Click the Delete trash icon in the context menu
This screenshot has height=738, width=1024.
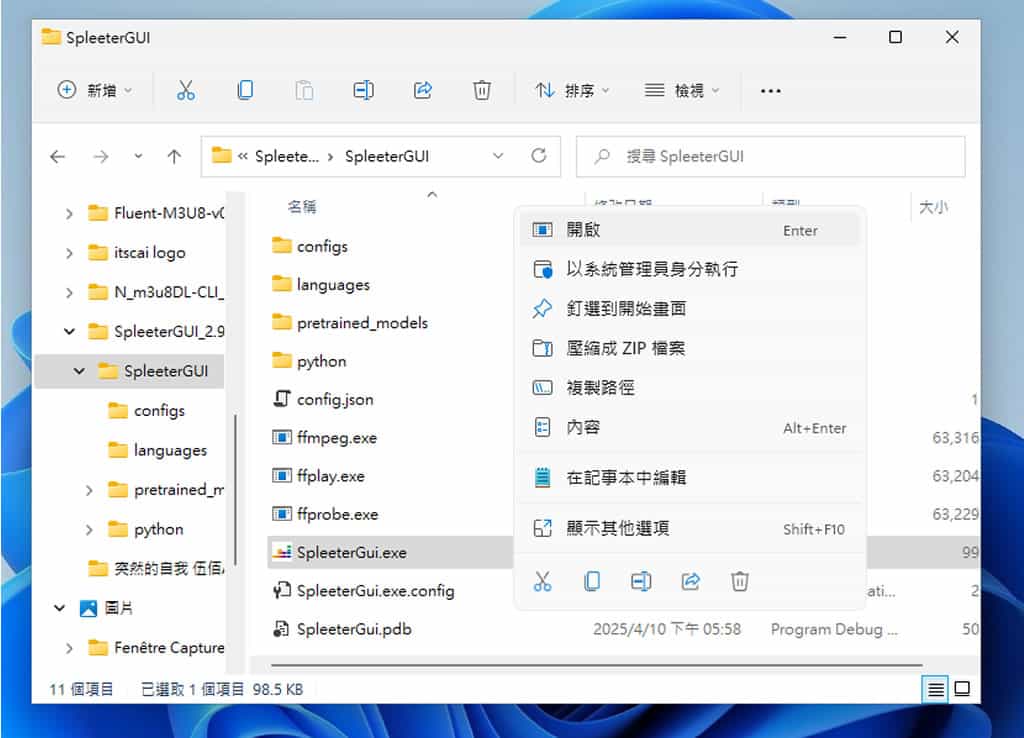click(739, 581)
